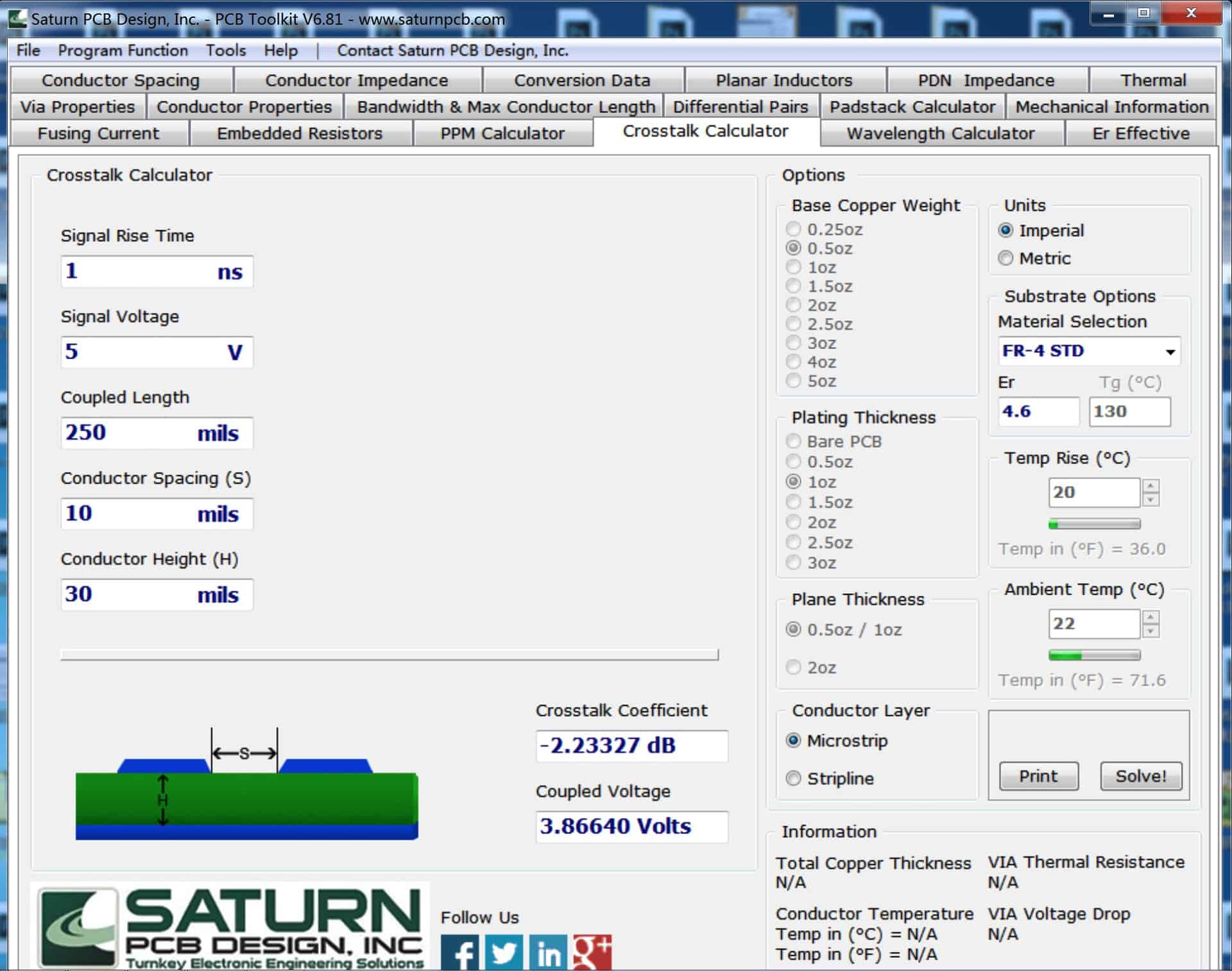The height and width of the screenshot is (971, 1232).
Task: Switch to the Thermal tab
Action: point(1153,80)
